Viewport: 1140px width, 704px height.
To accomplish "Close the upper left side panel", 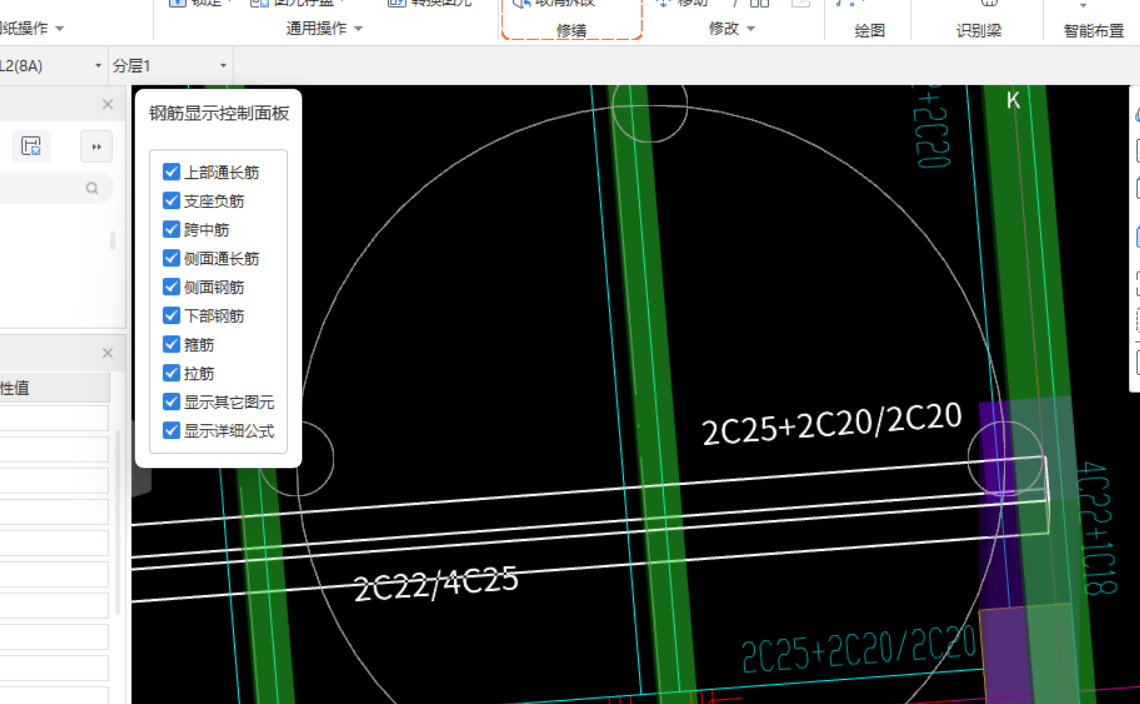I will pyautogui.click(x=108, y=105).
